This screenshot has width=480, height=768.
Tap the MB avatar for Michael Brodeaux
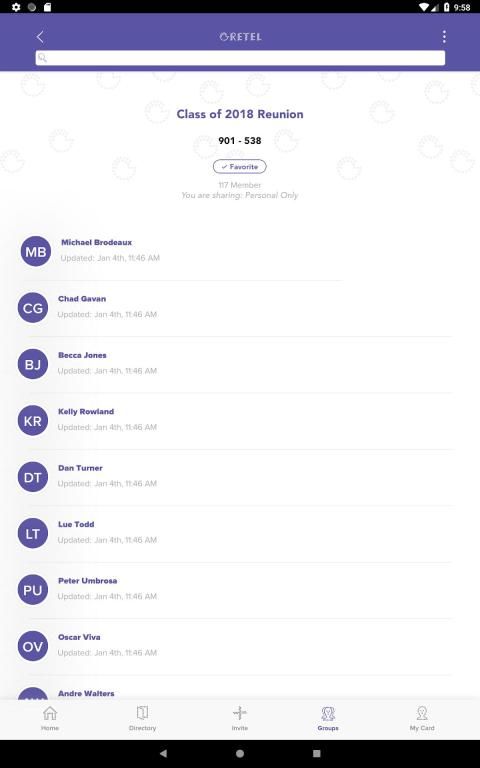click(36, 251)
